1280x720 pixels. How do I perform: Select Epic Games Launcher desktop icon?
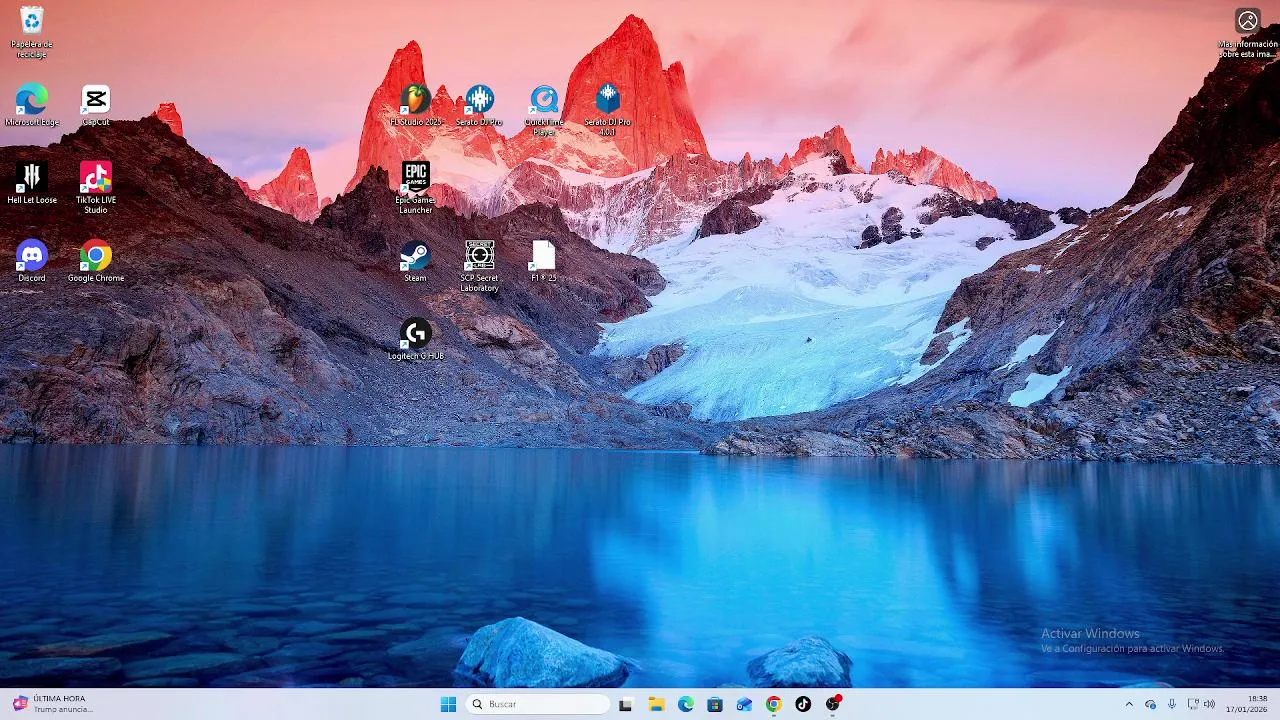pyautogui.click(x=416, y=188)
